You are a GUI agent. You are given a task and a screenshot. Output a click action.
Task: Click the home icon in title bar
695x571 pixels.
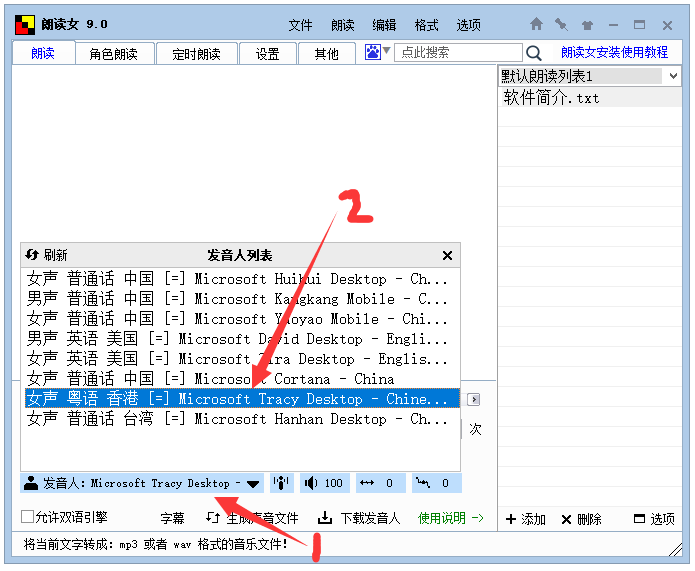tap(536, 24)
